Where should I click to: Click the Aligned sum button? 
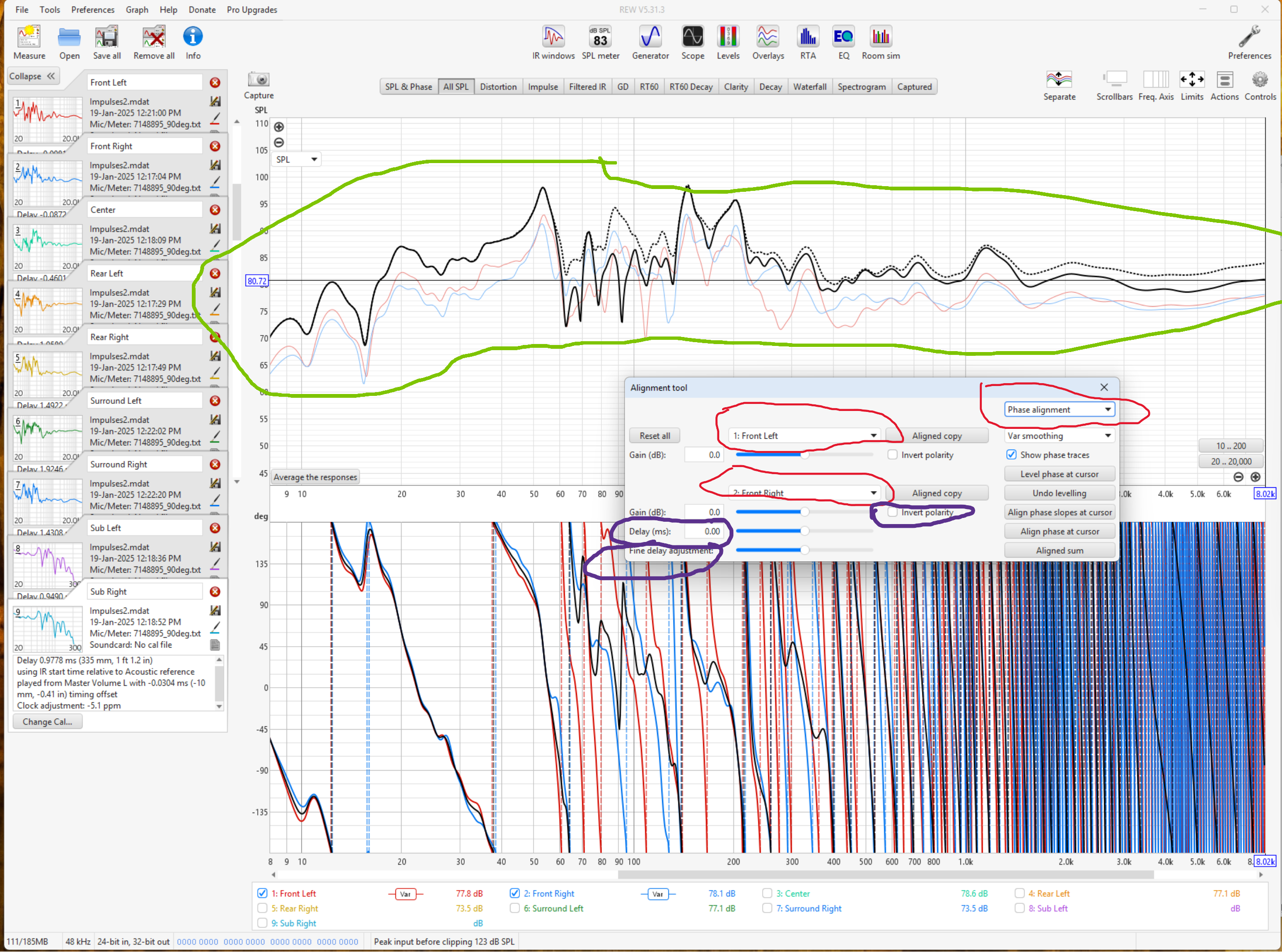(1059, 550)
